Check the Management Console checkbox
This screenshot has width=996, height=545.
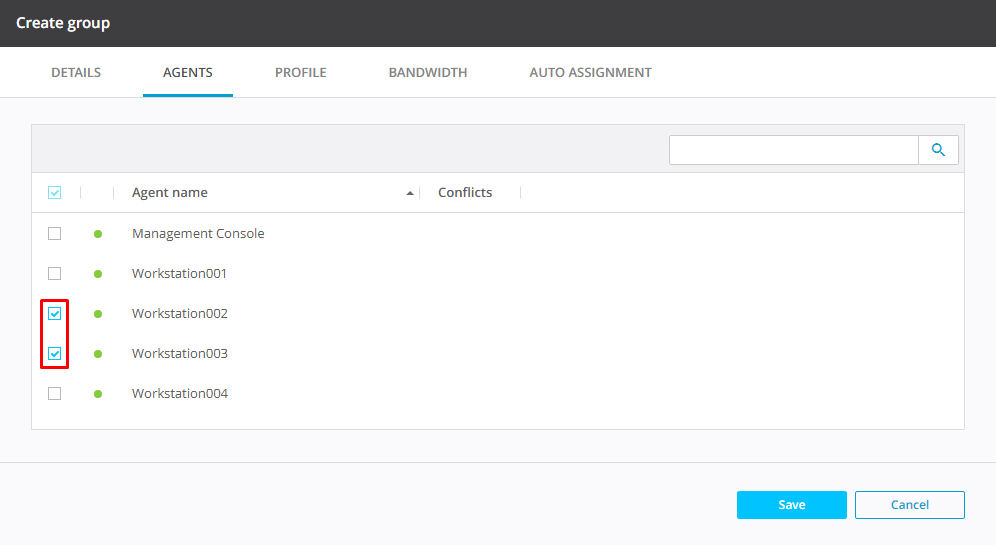point(55,234)
